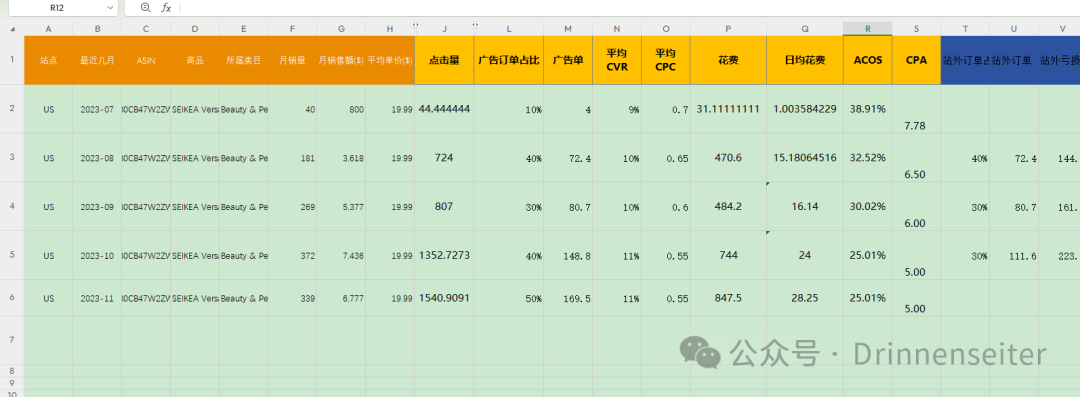Select column P header
1080x397 pixels.
point(728,28)
